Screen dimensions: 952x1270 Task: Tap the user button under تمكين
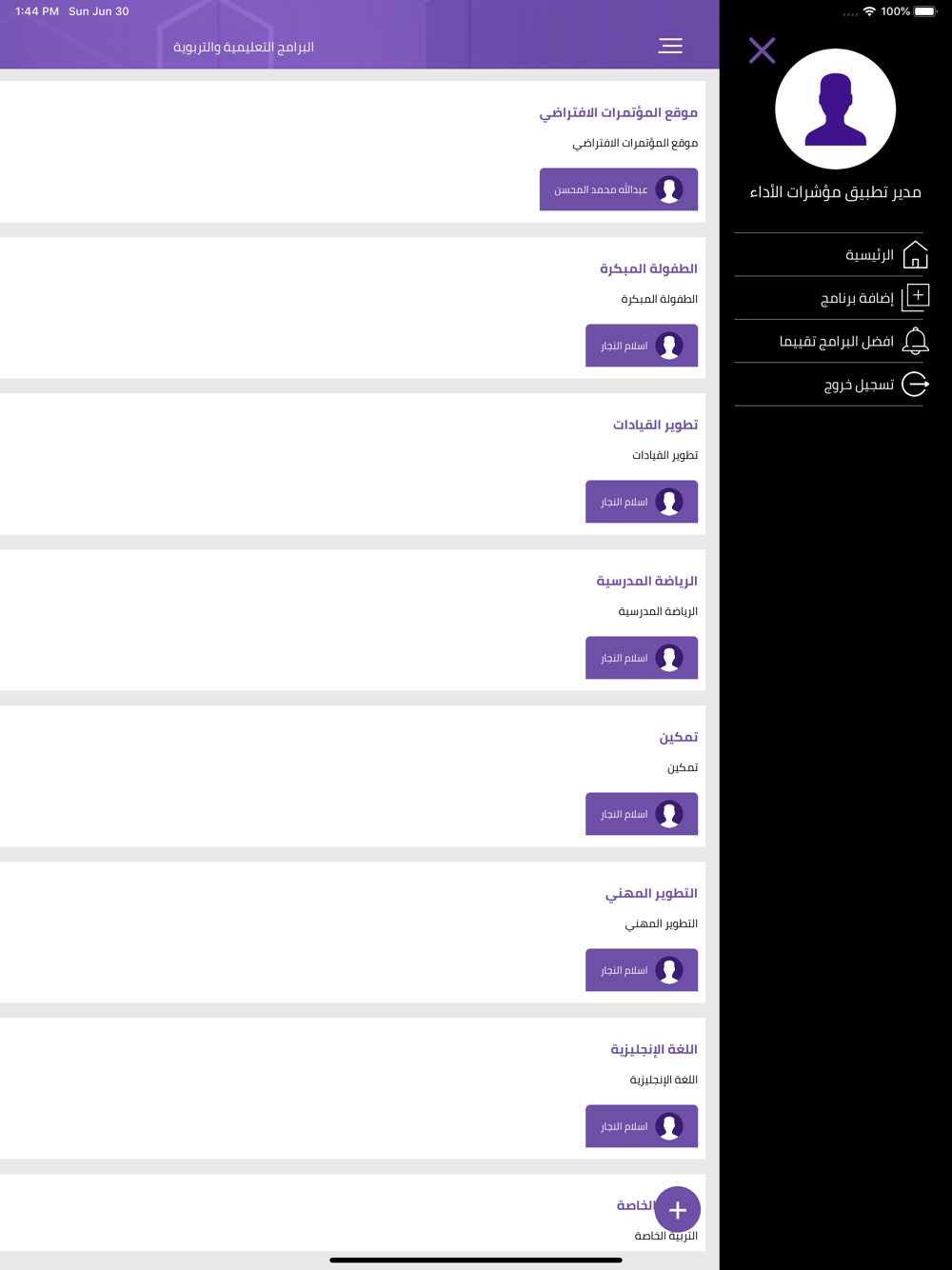[642, 814]
